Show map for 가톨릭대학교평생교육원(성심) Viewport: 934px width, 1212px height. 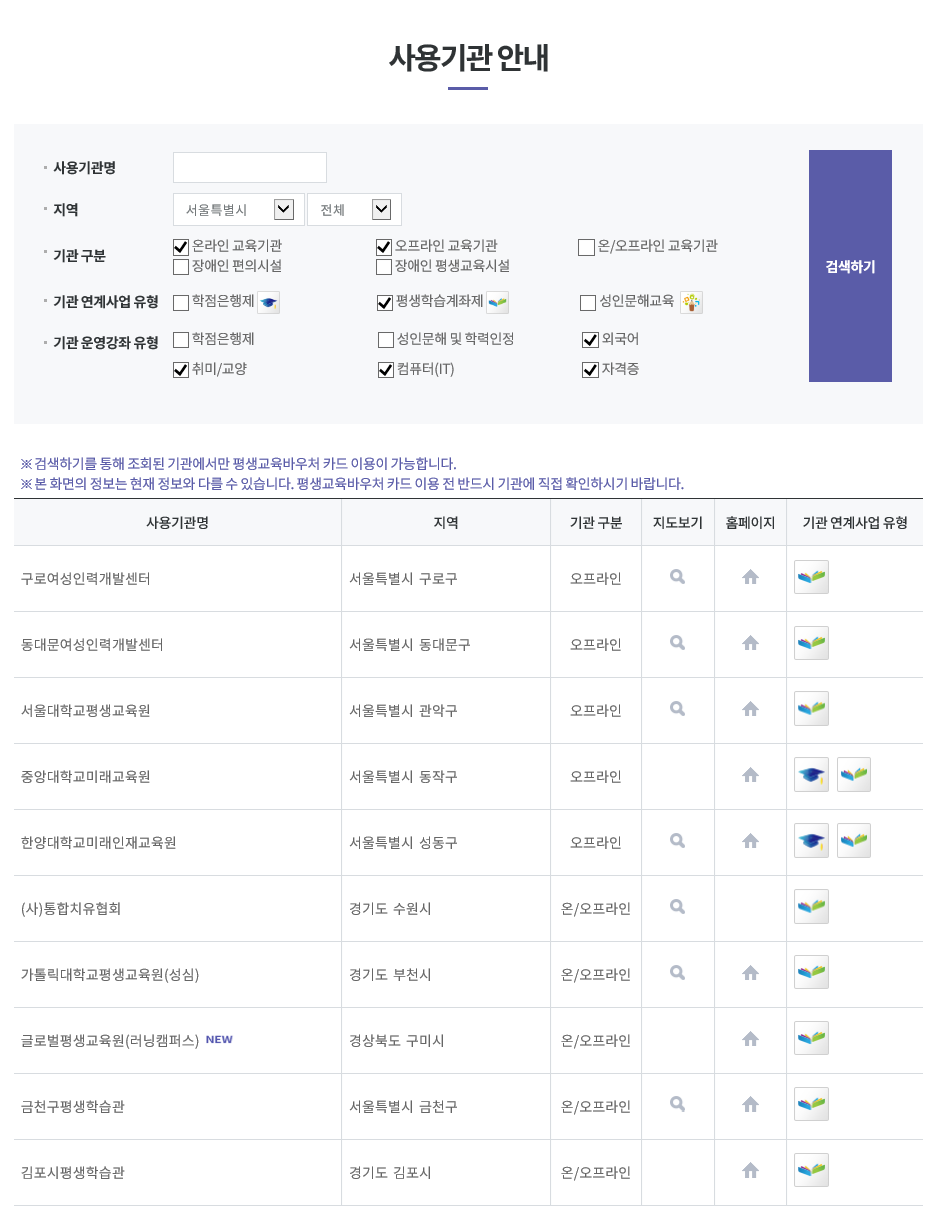[x=677, y=973]
